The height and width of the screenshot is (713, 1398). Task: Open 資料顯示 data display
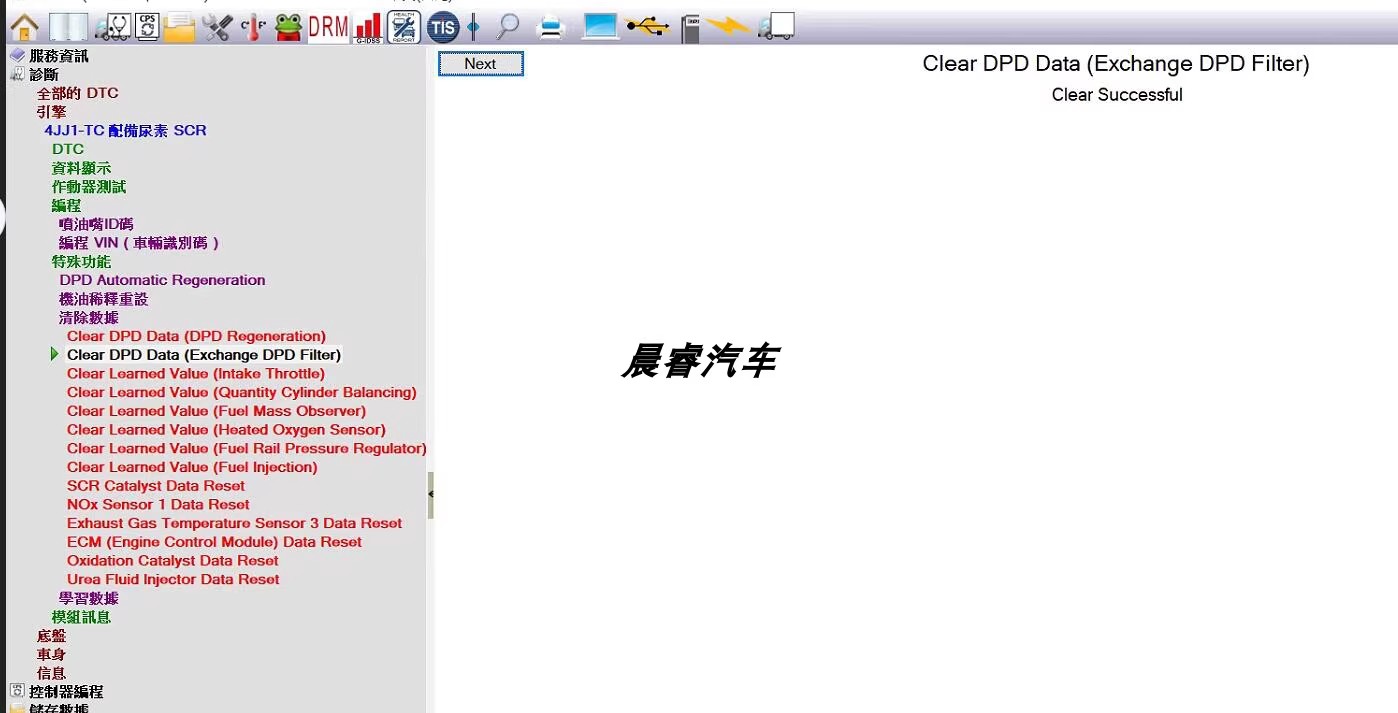pyautogui.click(x=82, y=168)
